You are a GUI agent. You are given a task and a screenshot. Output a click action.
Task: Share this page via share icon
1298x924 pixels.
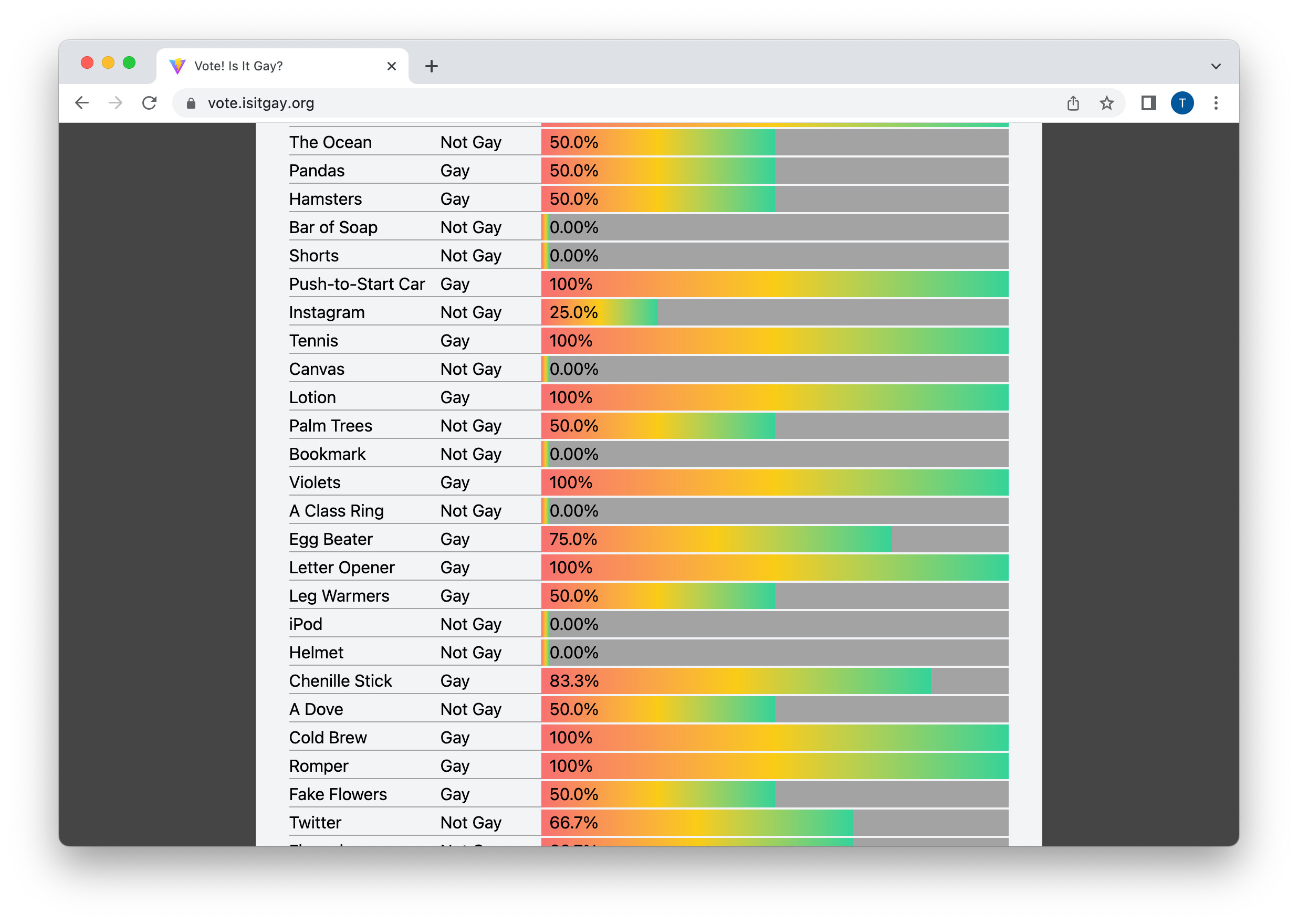point(1073,103)
